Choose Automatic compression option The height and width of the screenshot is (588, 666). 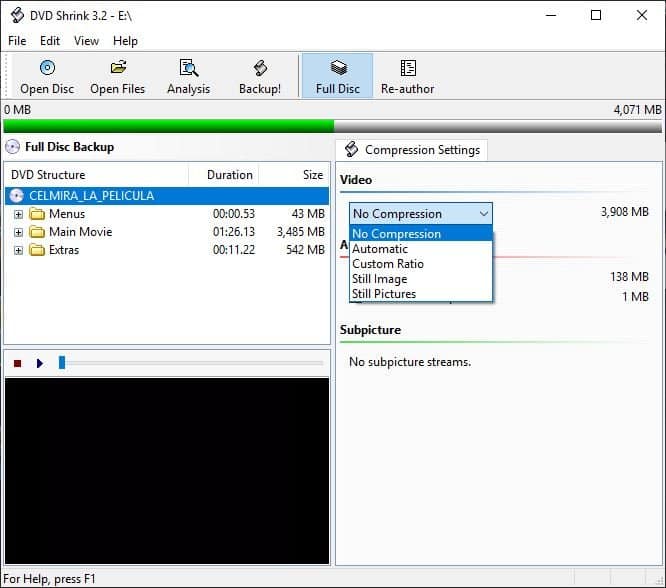tap(420, 249)
